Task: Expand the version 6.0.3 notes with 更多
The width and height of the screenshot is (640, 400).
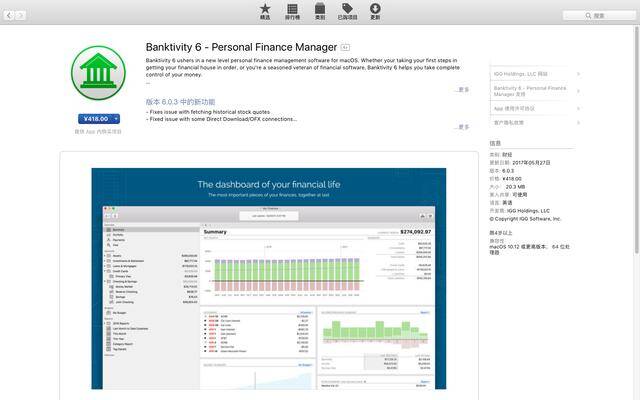Action: pyautogui.click(x=463, y=127)
